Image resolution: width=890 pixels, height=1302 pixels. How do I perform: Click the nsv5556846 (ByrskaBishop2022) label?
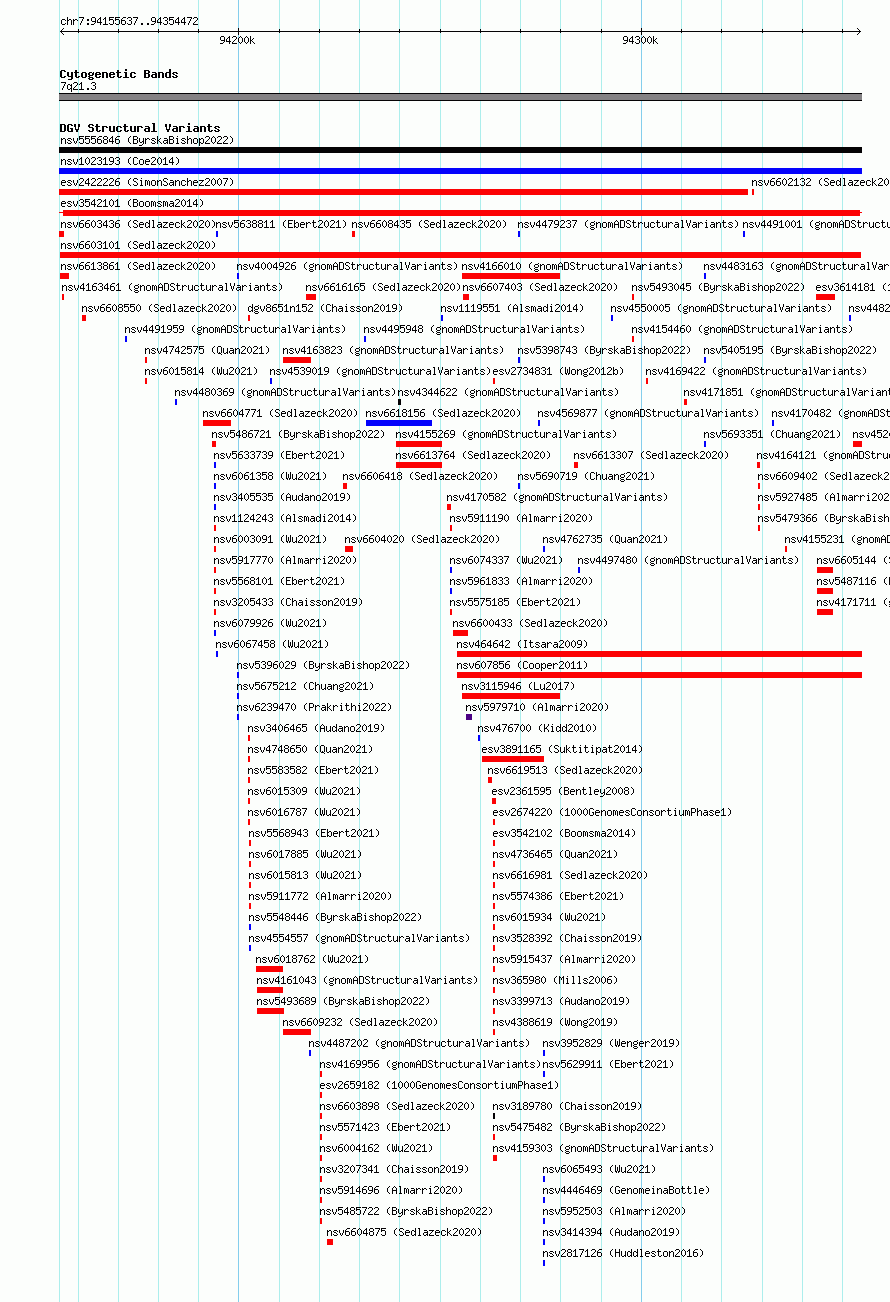click(147, 140)
